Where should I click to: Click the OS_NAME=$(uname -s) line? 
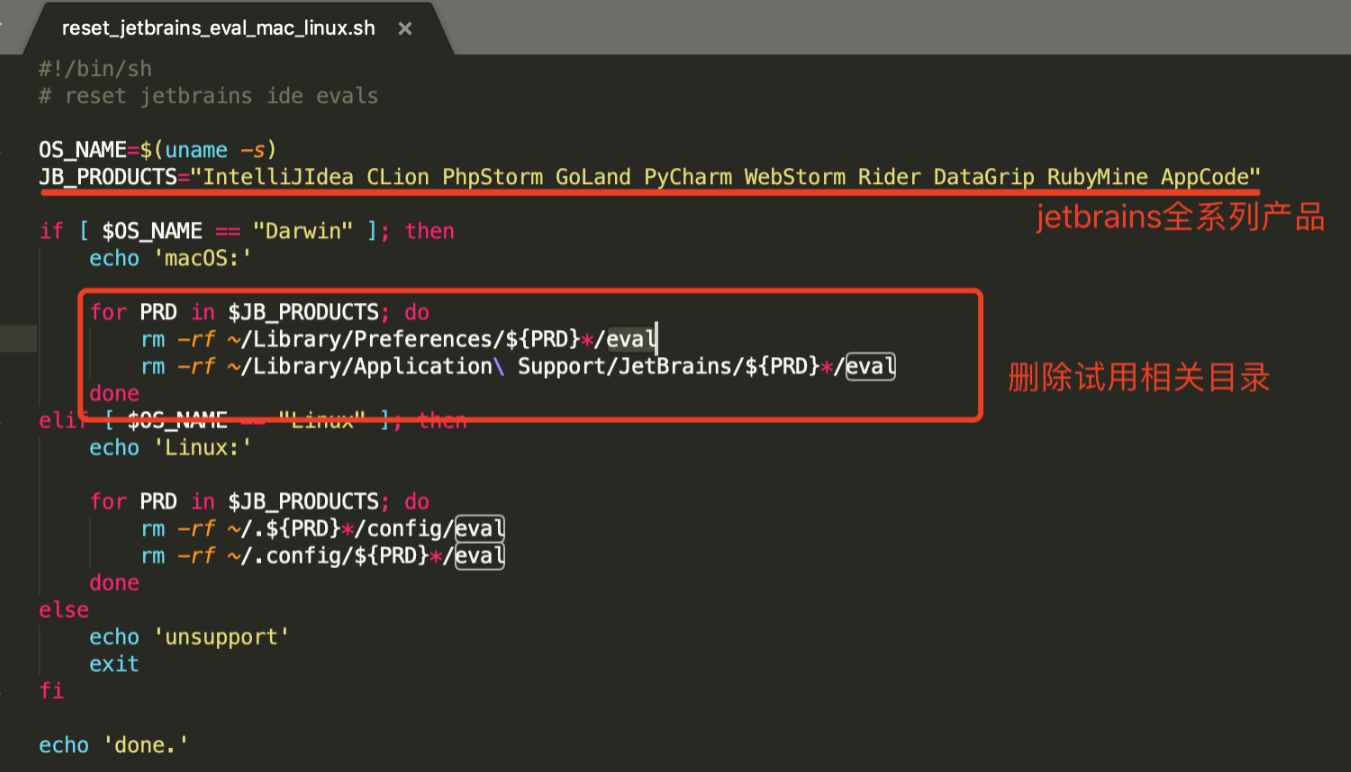pos(158,150)
